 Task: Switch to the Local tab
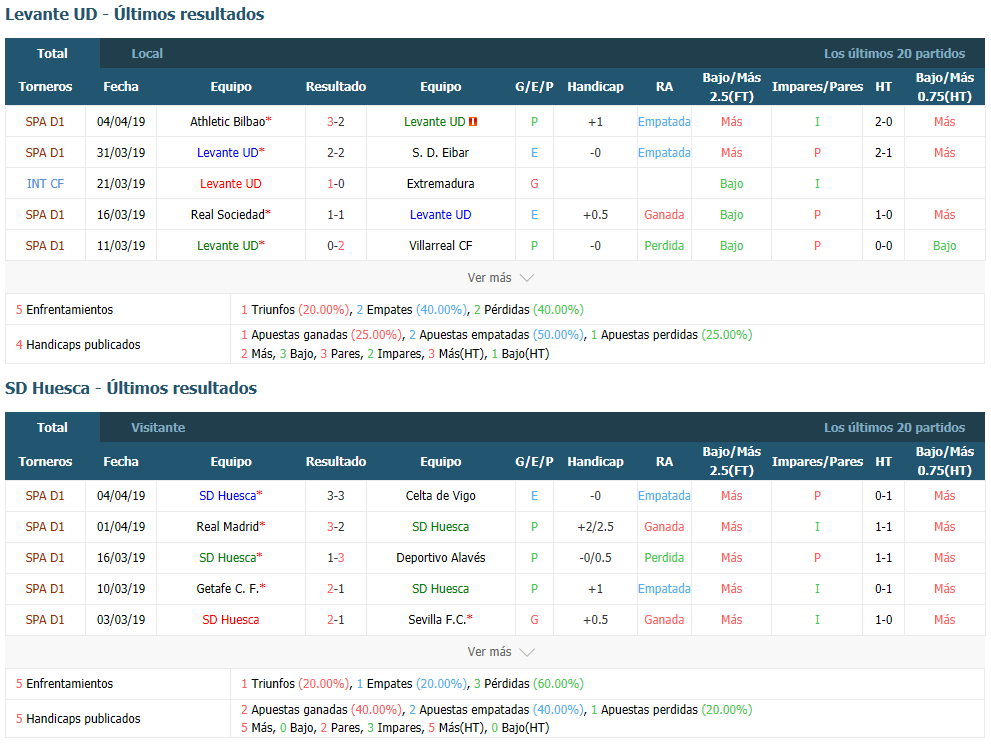pos(147,54)
